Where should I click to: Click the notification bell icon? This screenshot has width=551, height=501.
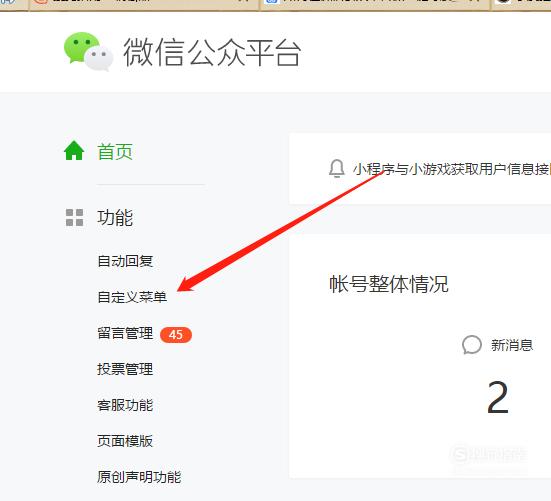point(337,168)
